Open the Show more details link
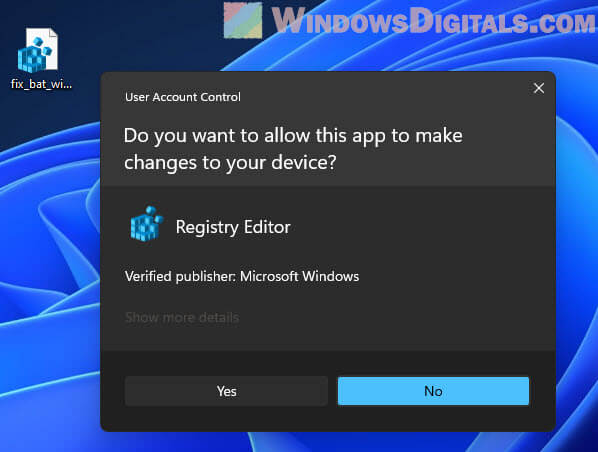 [x=182, y=317]
